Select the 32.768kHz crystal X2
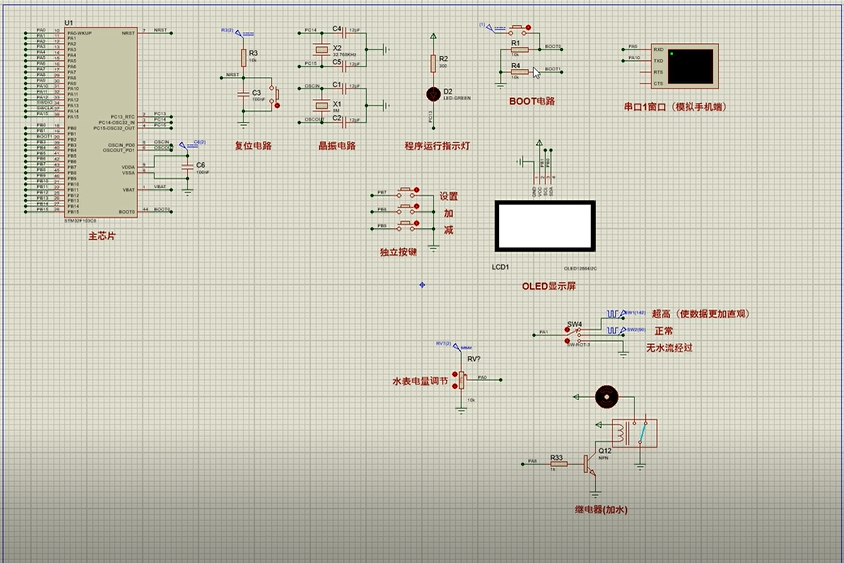844x563 pixels. (x=321, y=50)
